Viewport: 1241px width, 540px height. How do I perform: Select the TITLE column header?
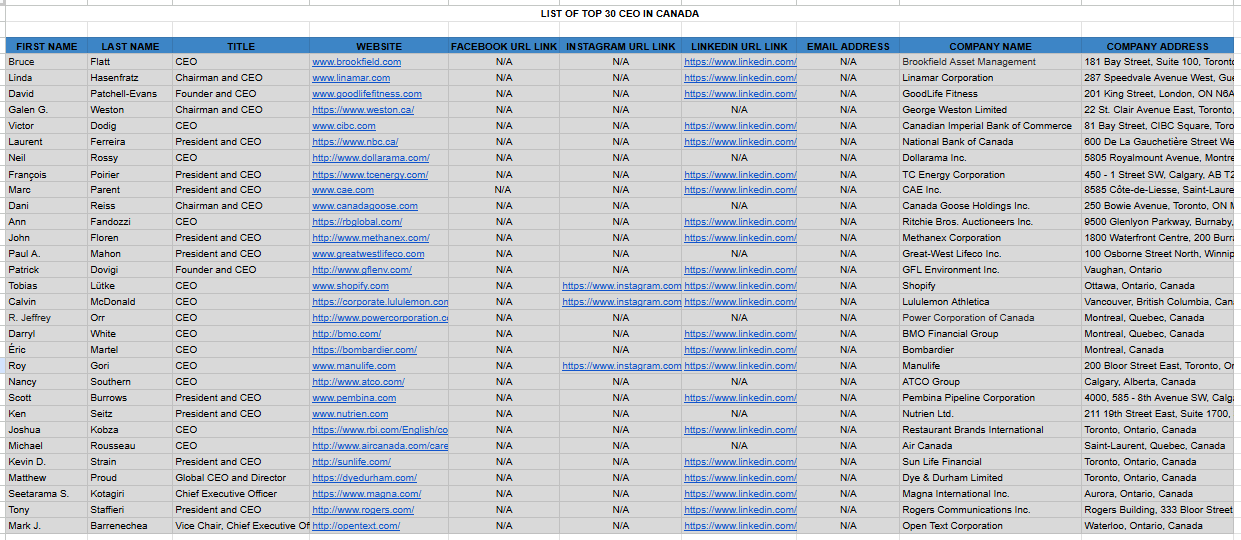[x=241, y=46]
